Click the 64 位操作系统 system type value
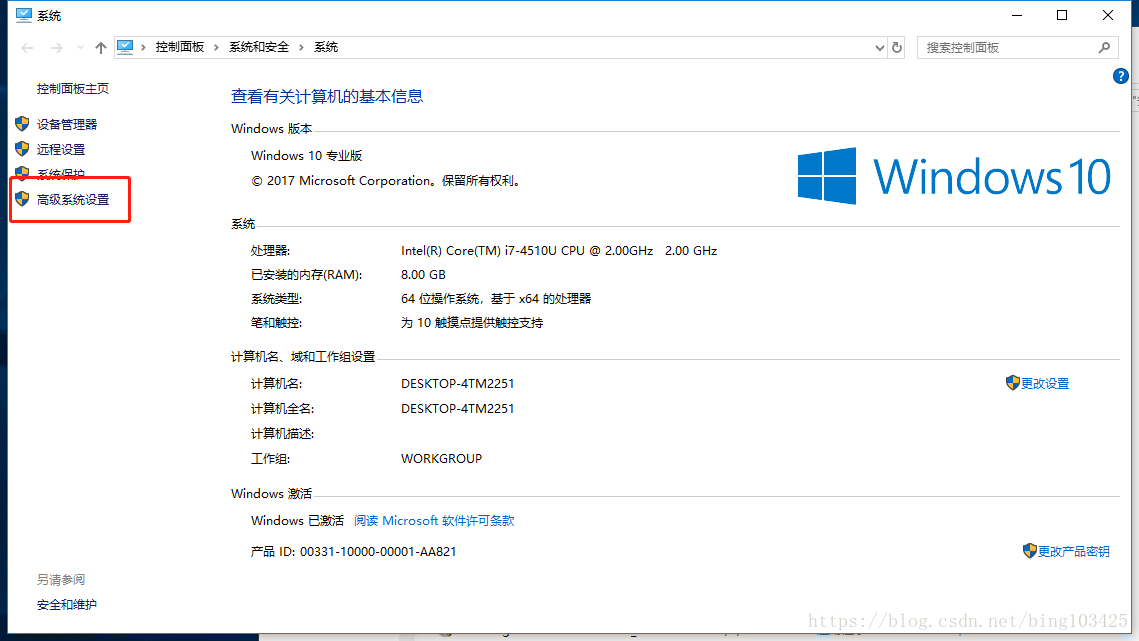The height and width of the screenshot is (641, 1139). click(x=495, y=299)
